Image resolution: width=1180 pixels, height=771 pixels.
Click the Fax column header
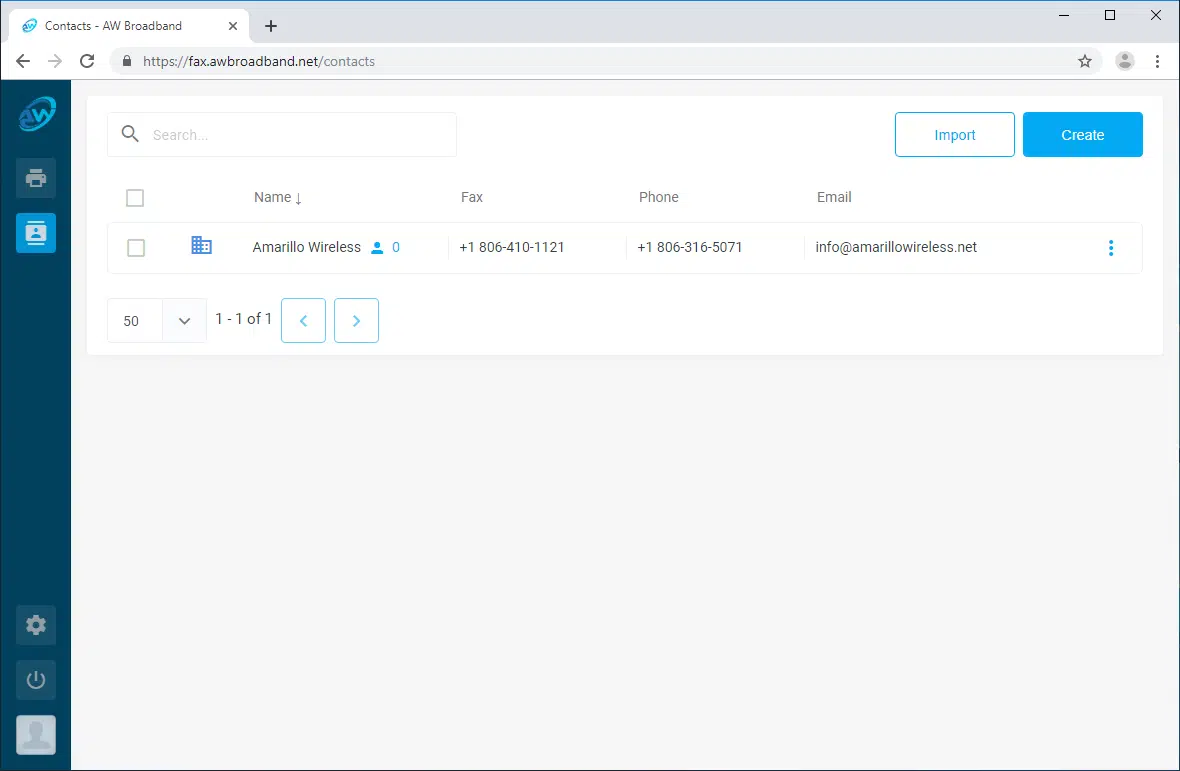pos(472,197)
